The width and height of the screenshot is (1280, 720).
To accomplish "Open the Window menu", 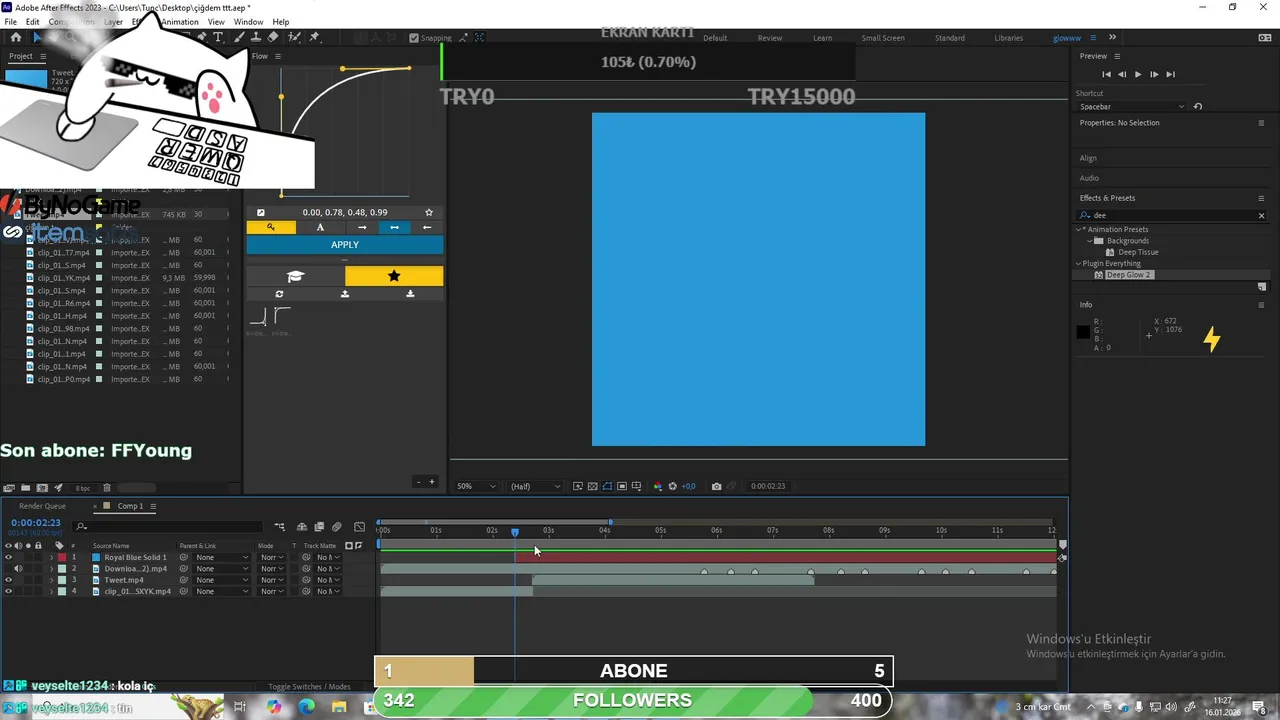I will tap(248, 22).
